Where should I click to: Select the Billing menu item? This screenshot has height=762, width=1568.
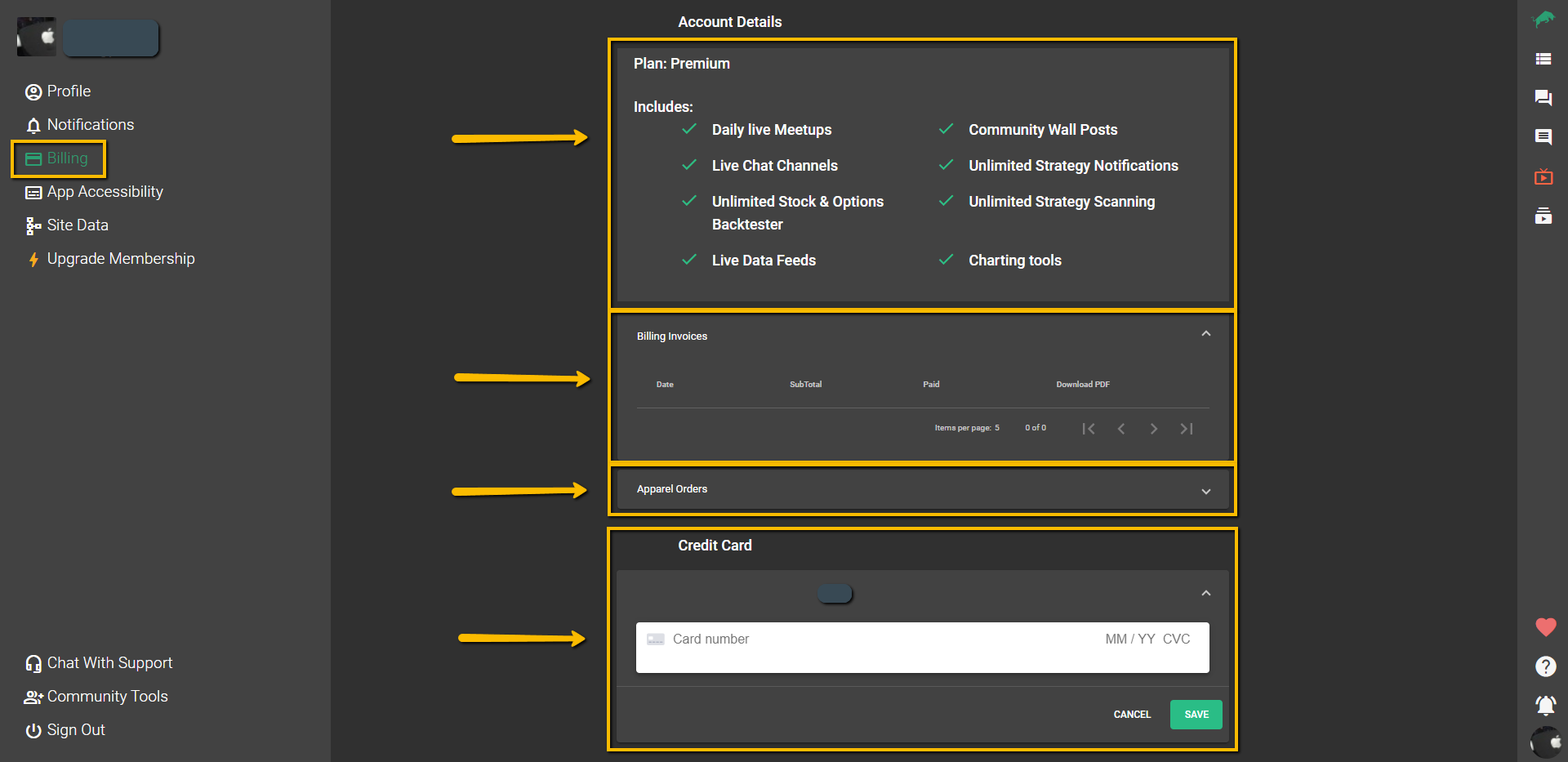point(57,158)
